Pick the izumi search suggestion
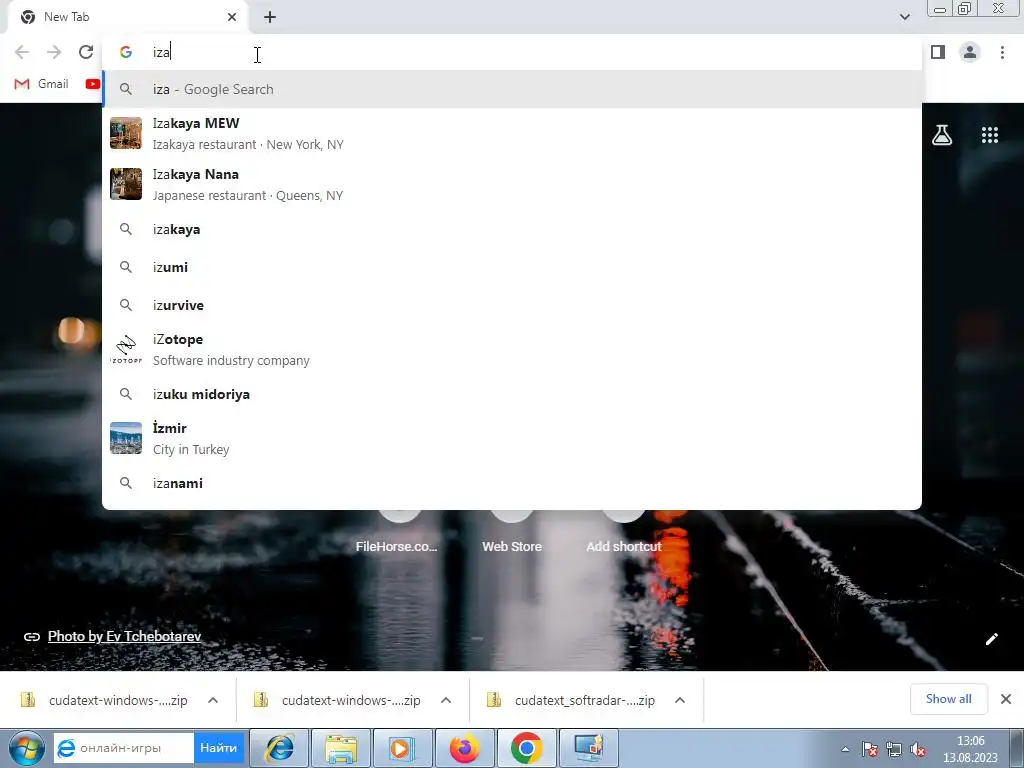The image size is (1024, 768). click(x=512, y=267)
